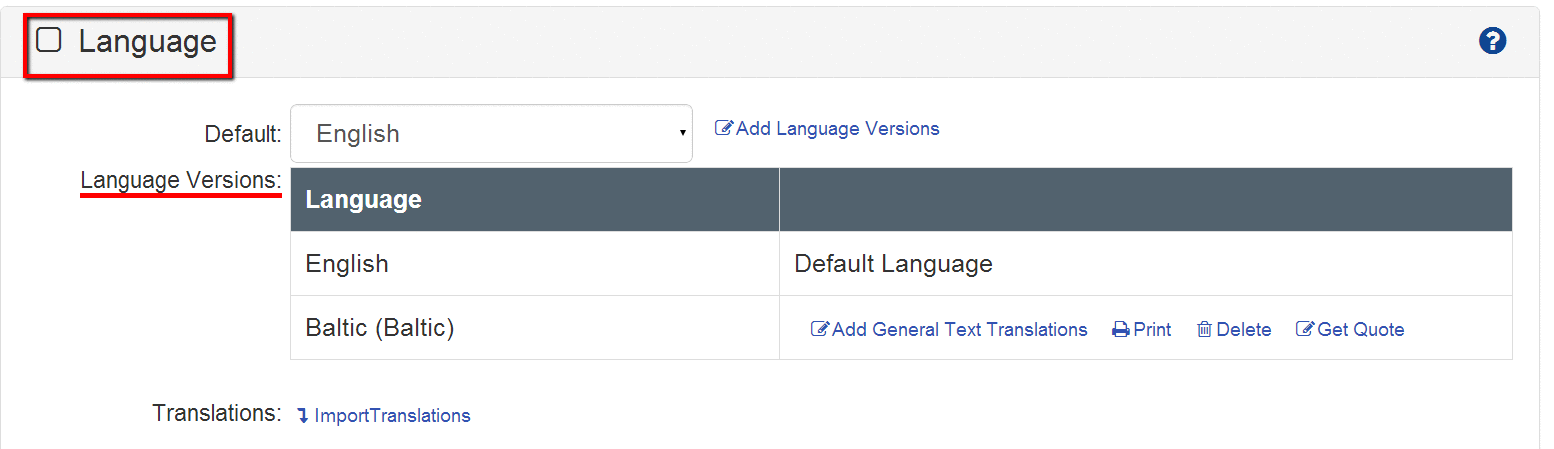Click the Language column header
Screen dimensions: 1554x449
point(363,200)
